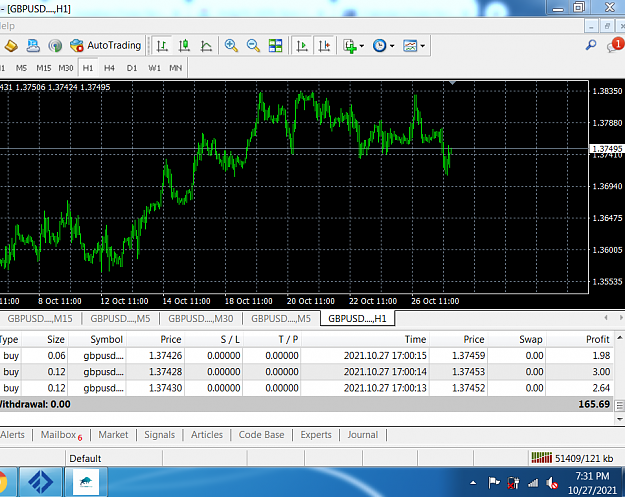Select the buy order opened at 1.37428
This screenshot has height=497, width=625.
[306, 372]
